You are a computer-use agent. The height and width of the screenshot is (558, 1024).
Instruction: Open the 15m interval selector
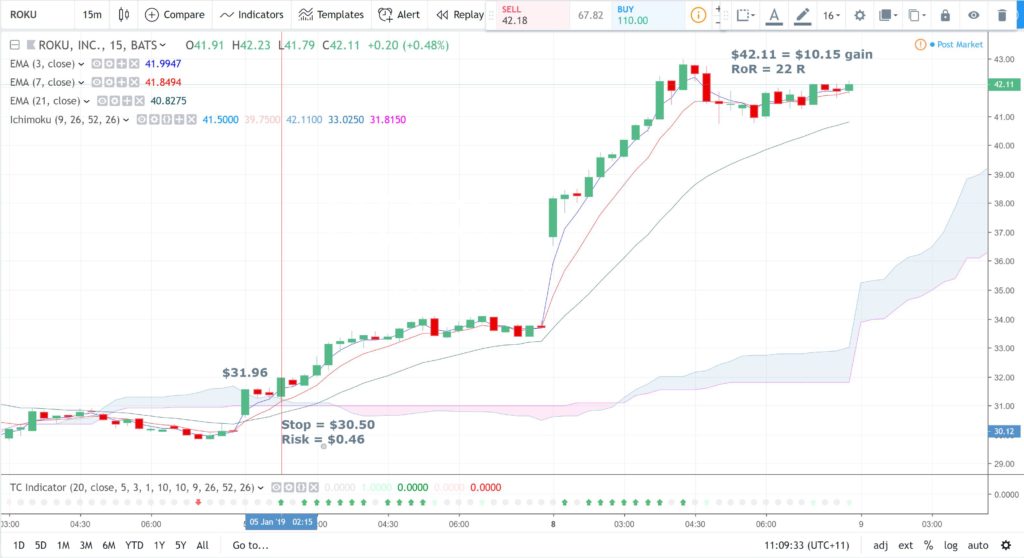[92, 14]
